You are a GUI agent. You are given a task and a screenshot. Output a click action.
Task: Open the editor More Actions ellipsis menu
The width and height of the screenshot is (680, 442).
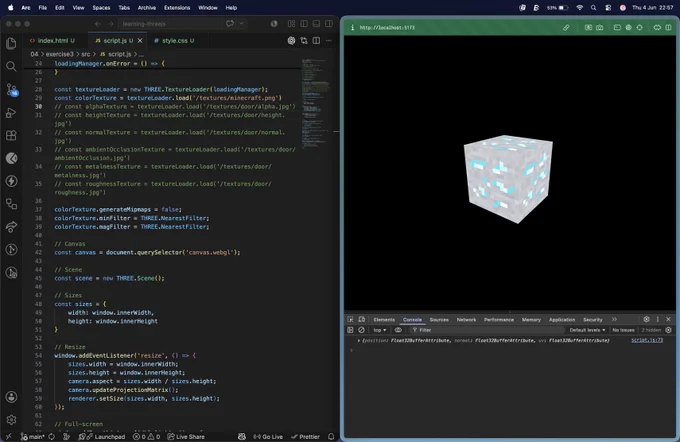pos(329,40)
